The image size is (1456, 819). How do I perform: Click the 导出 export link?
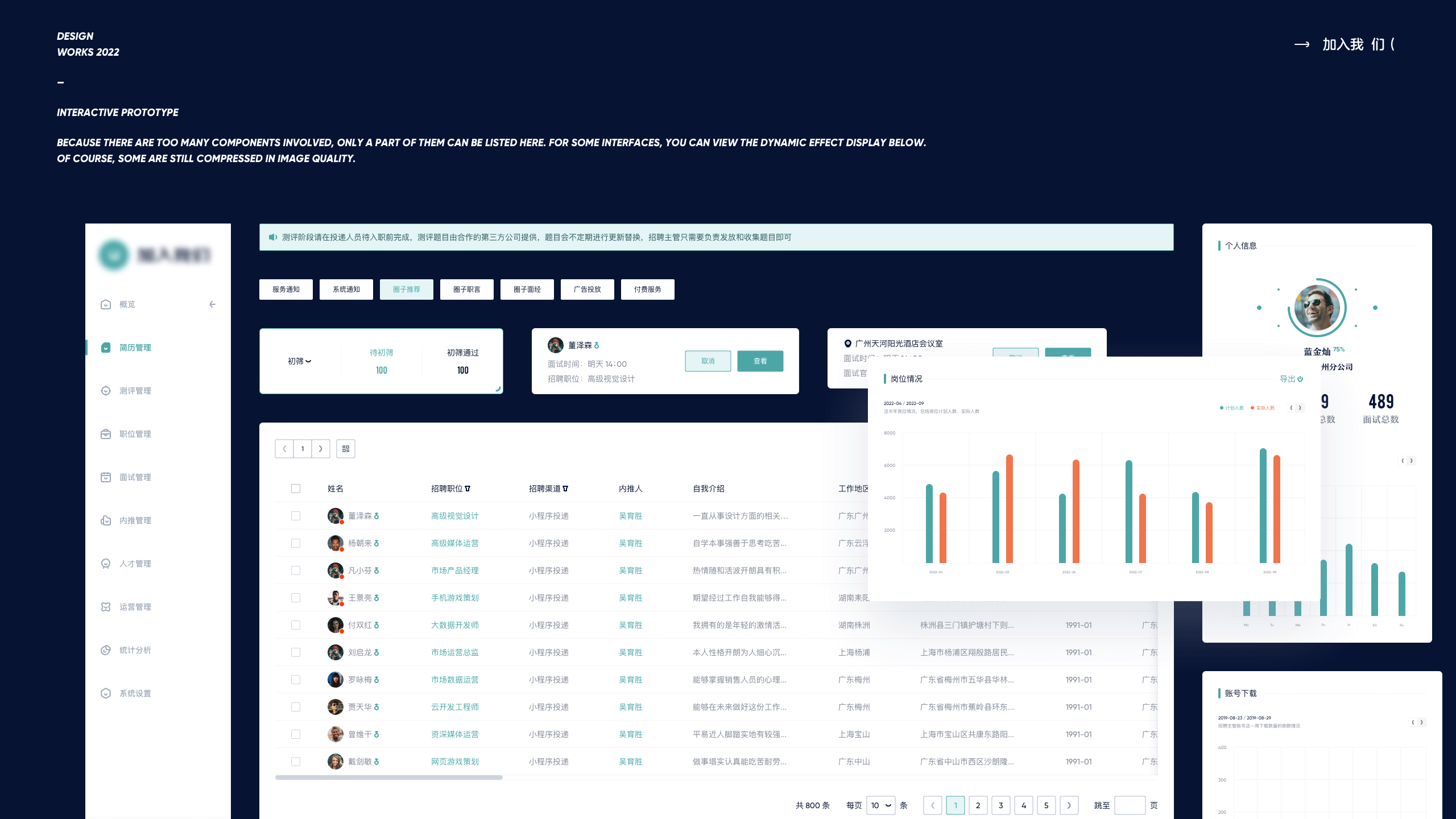pos(1287,379)
